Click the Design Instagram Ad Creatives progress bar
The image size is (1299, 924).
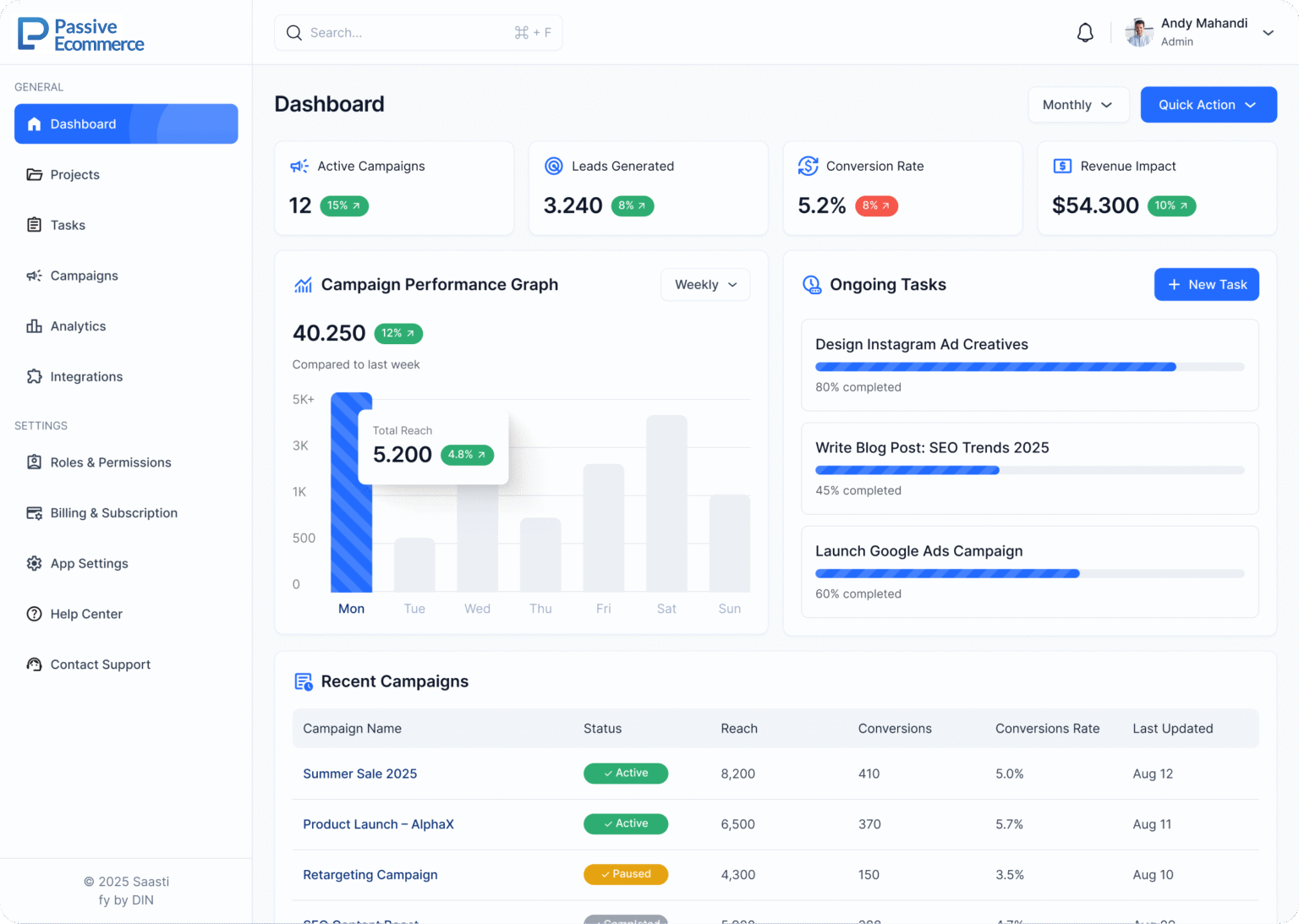click(x=1029, y=367)
